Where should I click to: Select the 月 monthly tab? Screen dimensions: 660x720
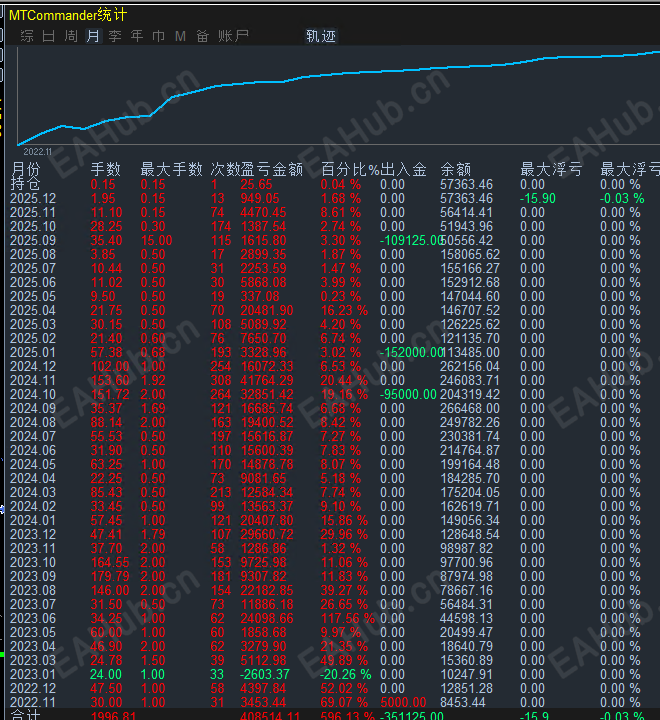[93, 36]
